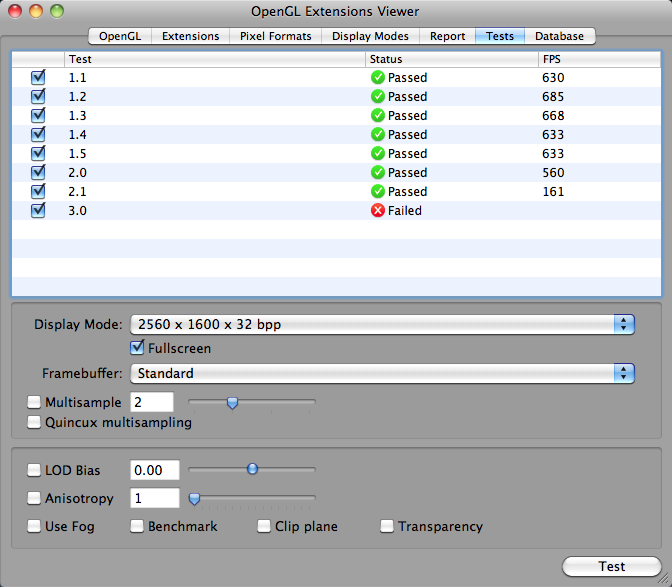
Task: Disable the Fullscreen checkbox
Action: coord(137,347)
